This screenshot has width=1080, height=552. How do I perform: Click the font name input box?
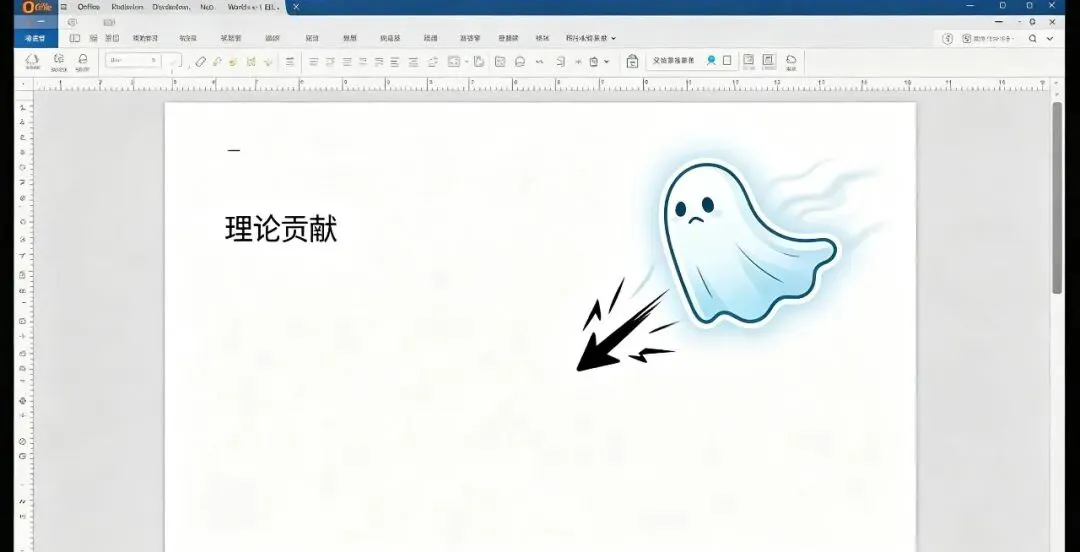click(x=134, y=61)
